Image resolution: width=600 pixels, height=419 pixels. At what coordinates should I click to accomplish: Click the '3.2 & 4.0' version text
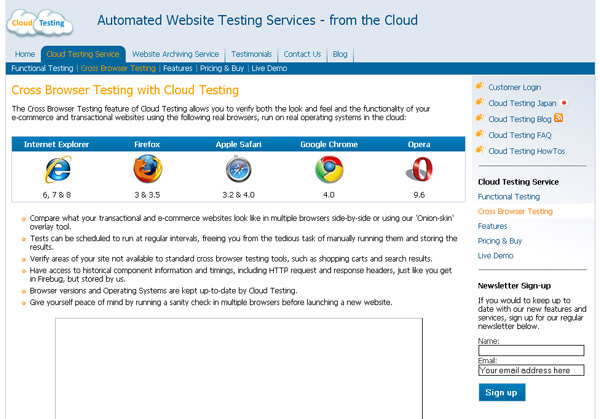point(238,195)
